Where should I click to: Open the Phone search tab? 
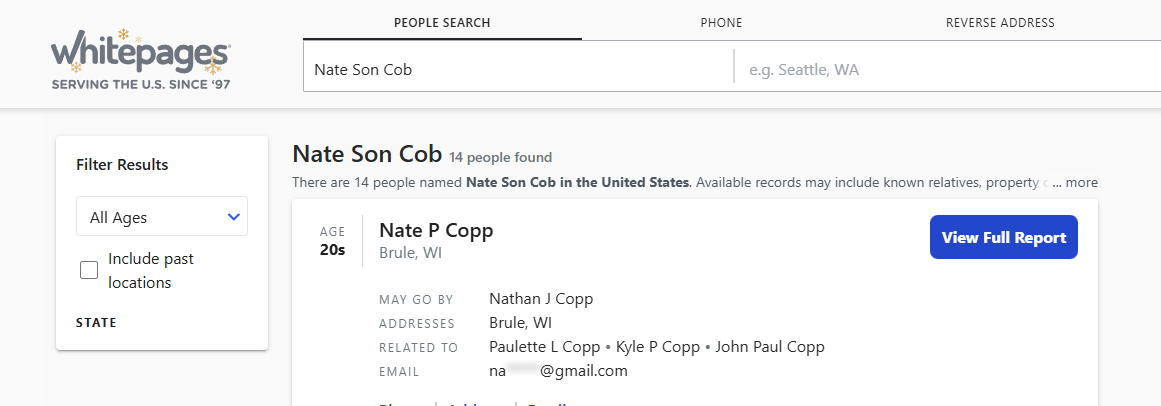point(721,23)
